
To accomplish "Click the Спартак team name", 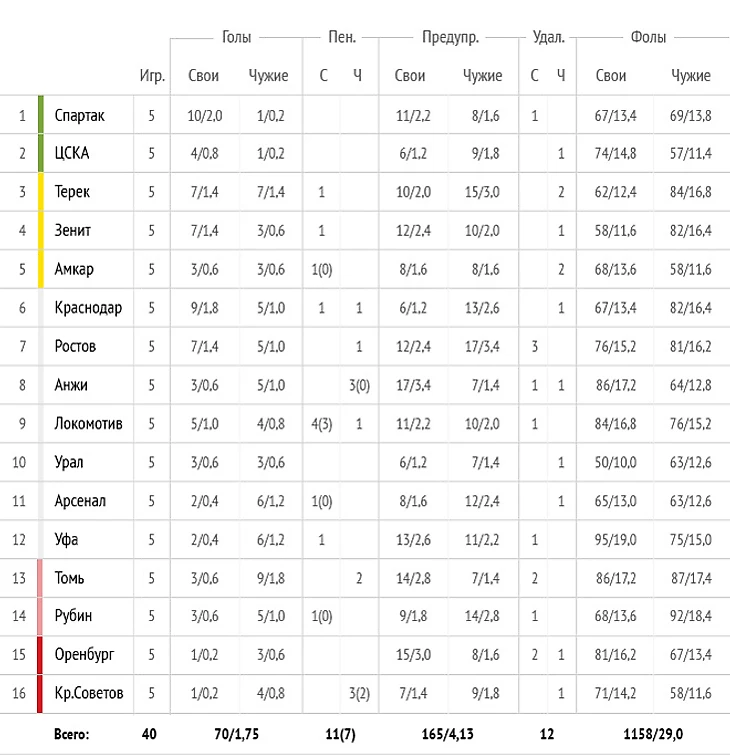I will click(x=79, y=116).
